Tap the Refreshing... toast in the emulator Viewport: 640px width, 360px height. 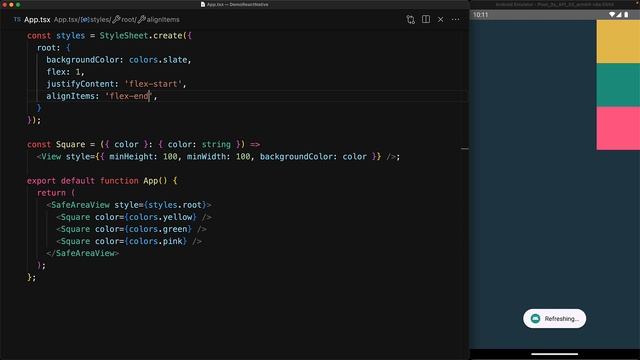(x=554, y=319)
